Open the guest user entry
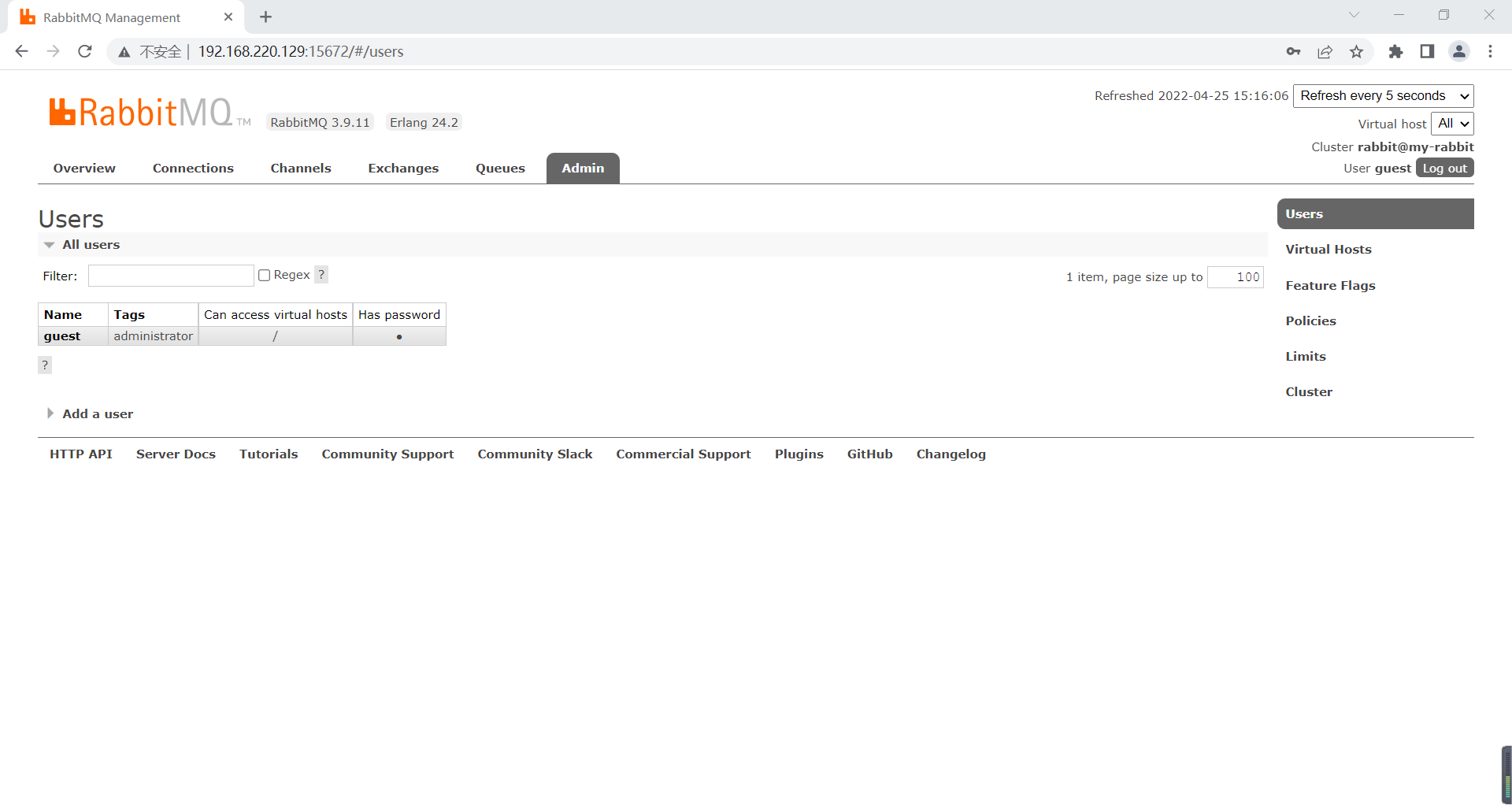This screenshot has width=1512, height=808. pyautogui.click(x=62, y=336)
